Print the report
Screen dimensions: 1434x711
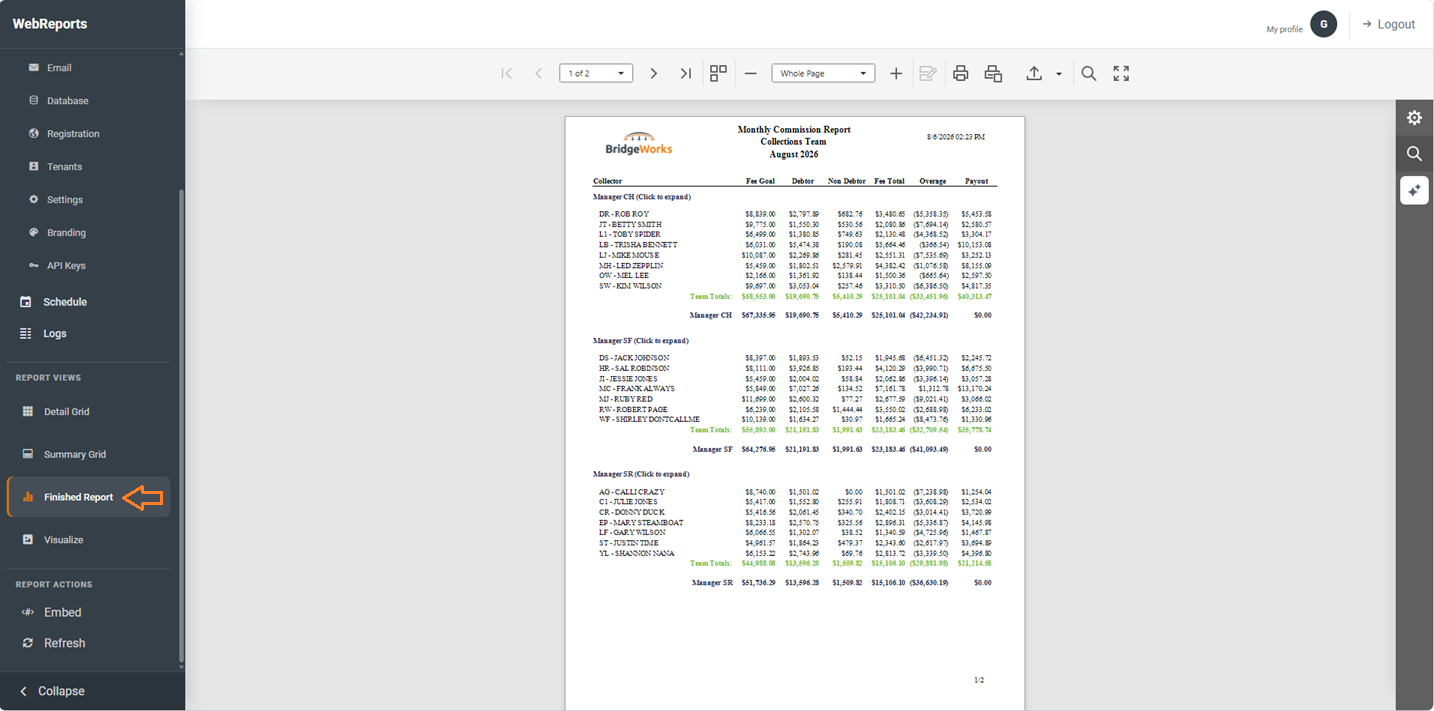point(961,74)
